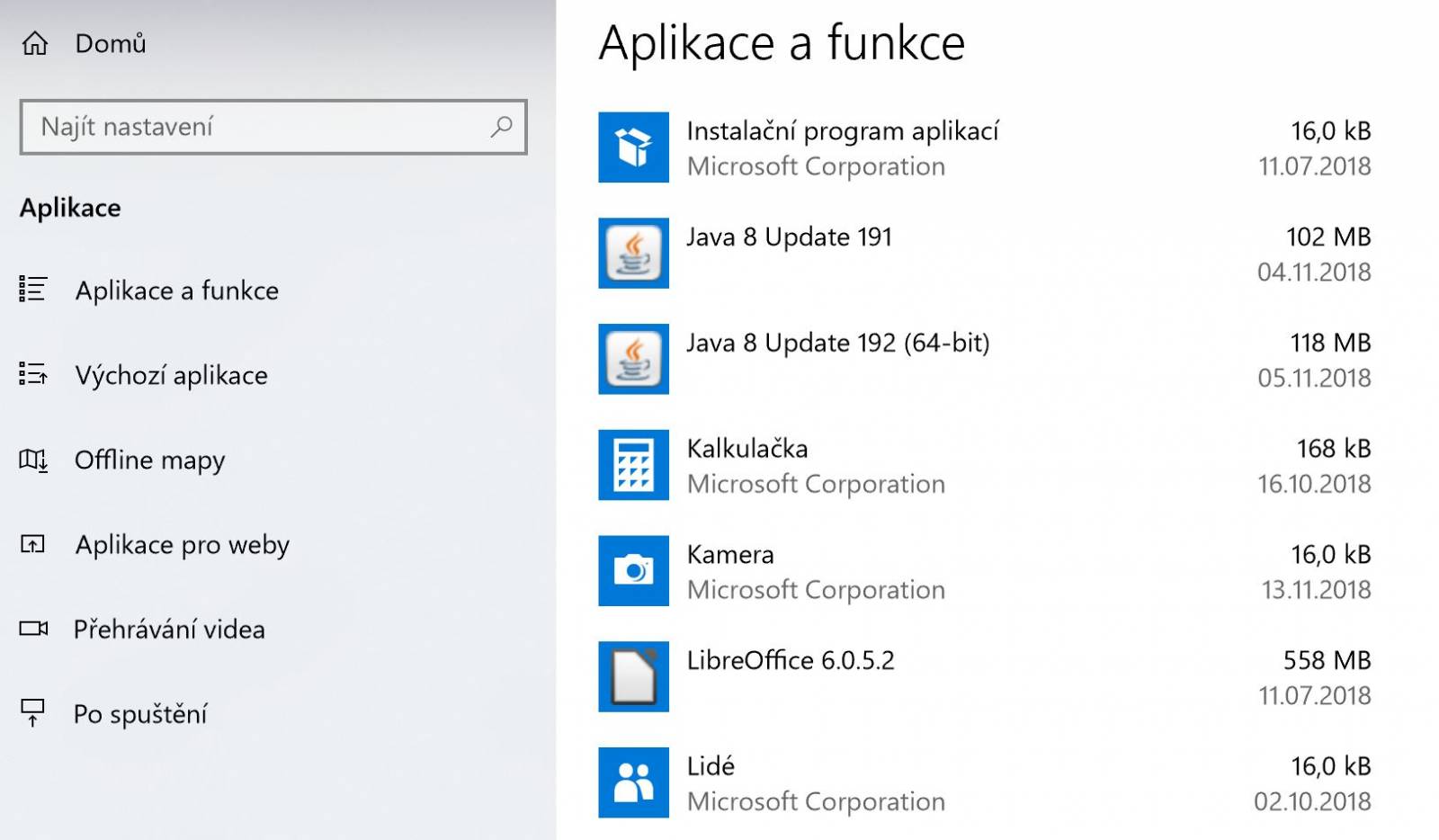Click the LibreOffice document icon
The height and width of the screenshot is (840, 1439).
(633, 676)
